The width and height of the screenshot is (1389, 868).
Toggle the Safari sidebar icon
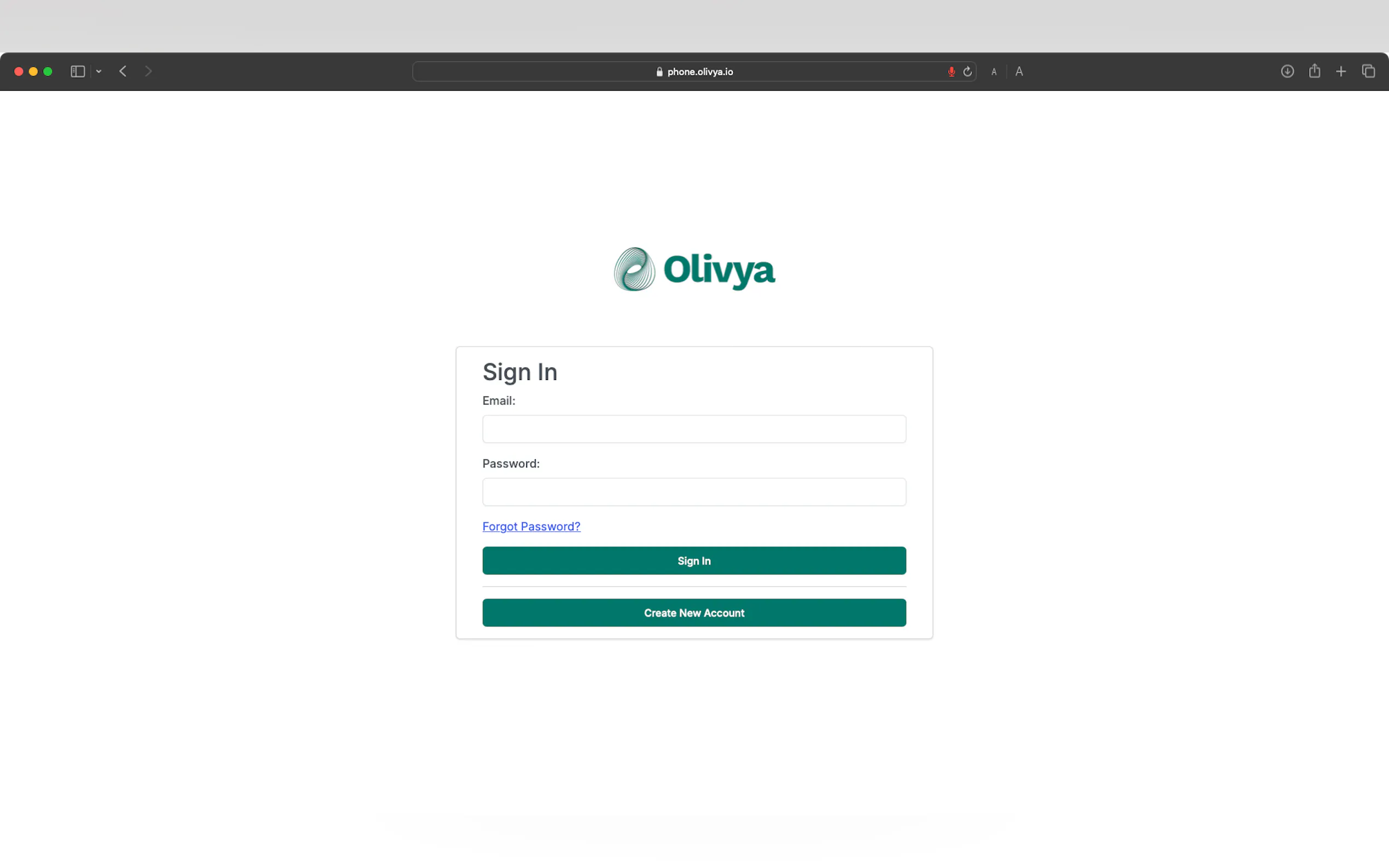click(x=78, y=71)
